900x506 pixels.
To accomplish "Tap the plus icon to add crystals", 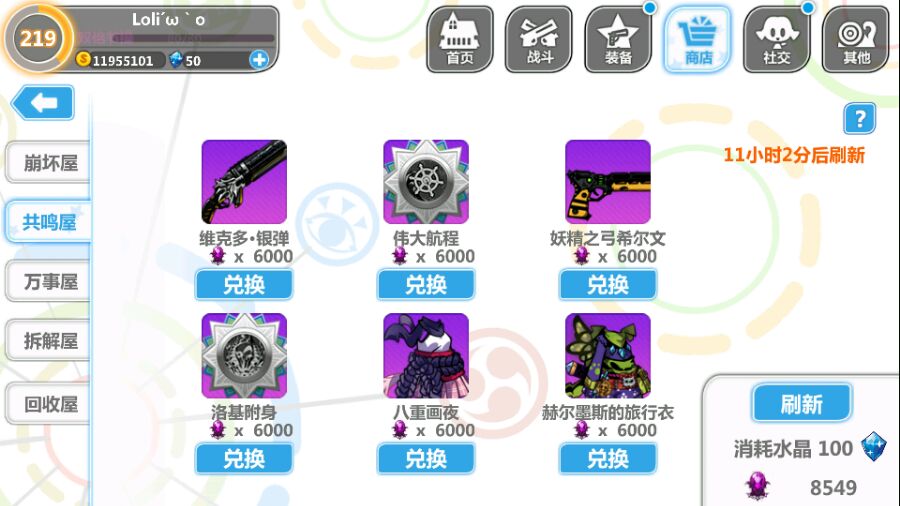I will pos(259,59).
